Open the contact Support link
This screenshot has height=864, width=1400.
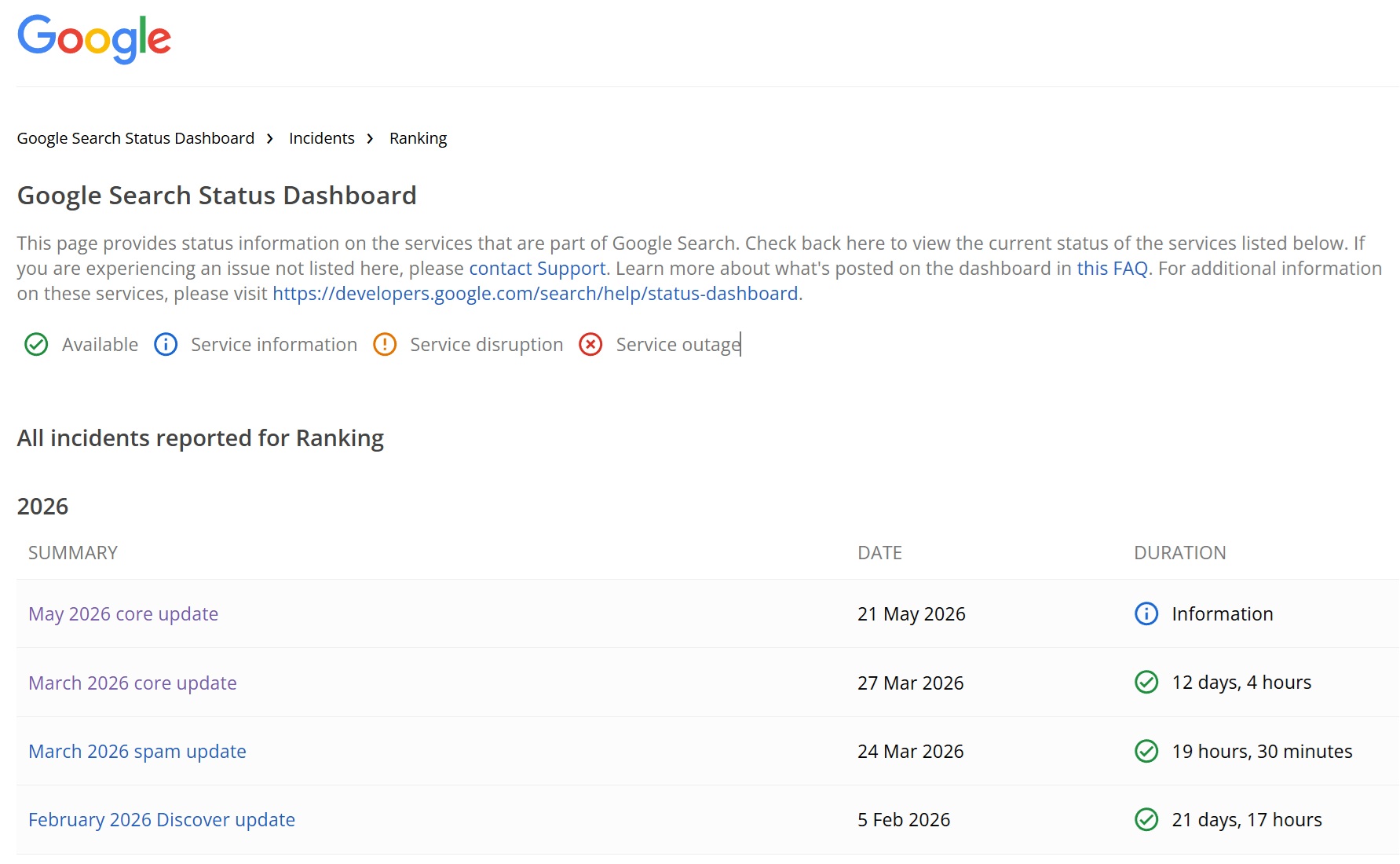[538, 269]
